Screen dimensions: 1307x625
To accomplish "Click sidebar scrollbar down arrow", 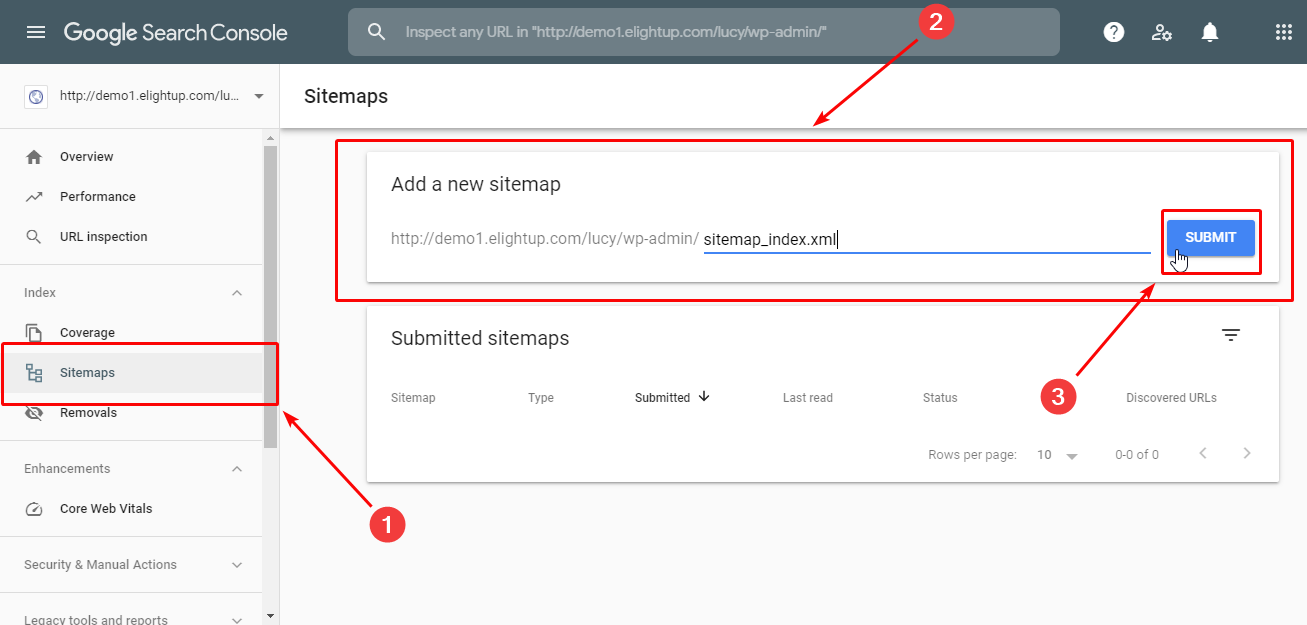I will [x=270, y=616].
